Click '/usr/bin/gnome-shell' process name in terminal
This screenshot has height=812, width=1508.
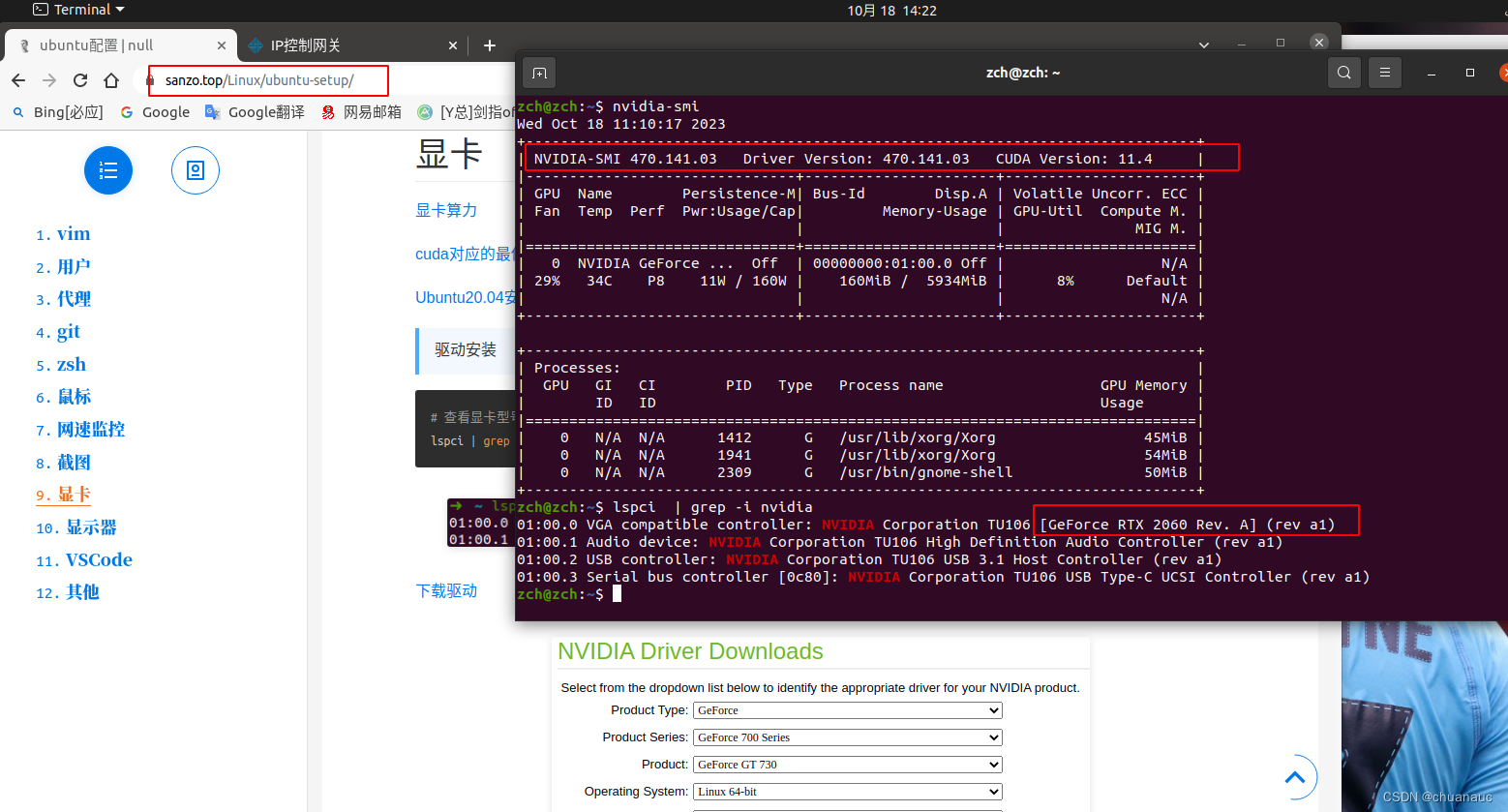925,472
